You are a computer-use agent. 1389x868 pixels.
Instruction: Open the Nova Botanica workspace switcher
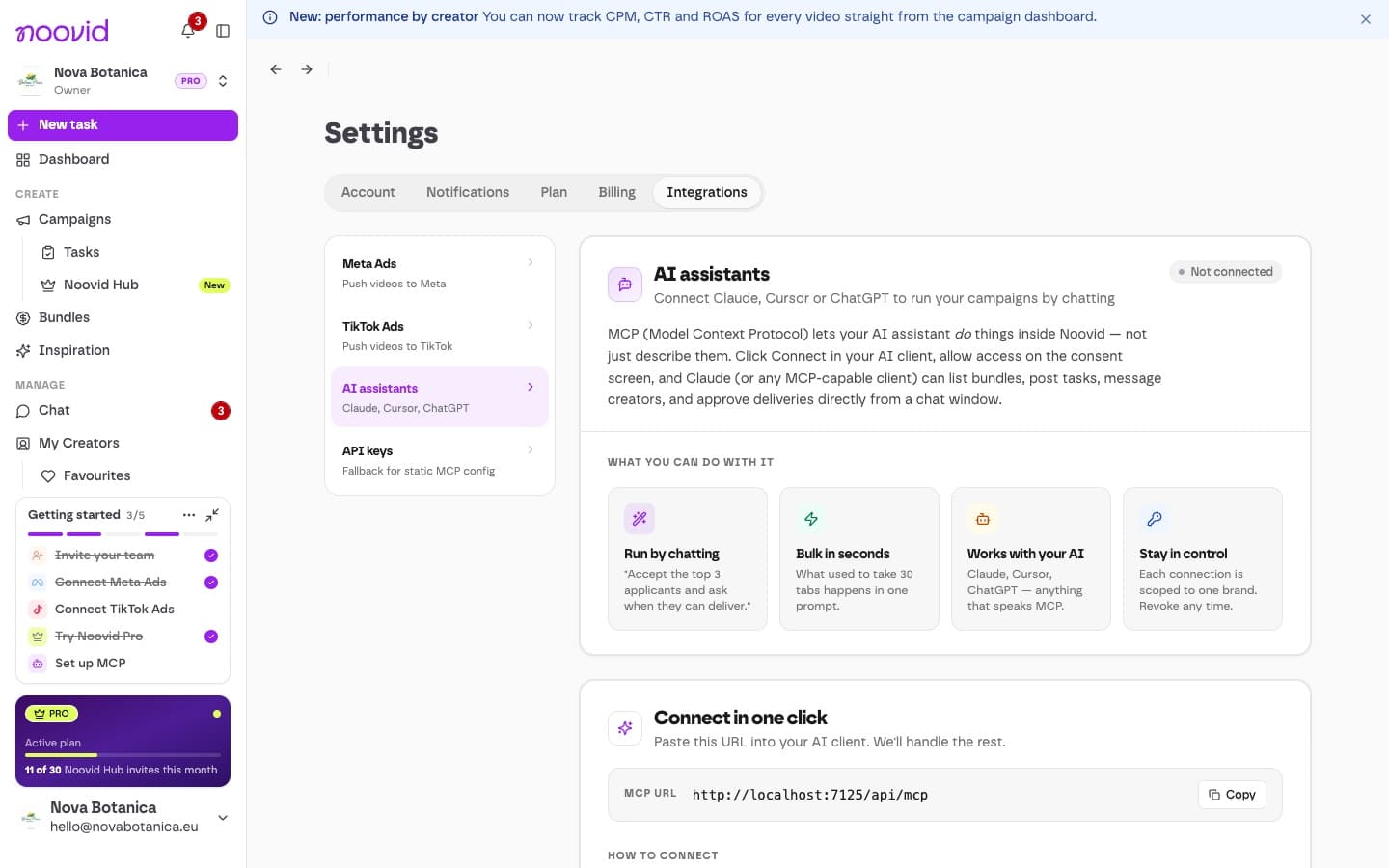click(123, 81)
